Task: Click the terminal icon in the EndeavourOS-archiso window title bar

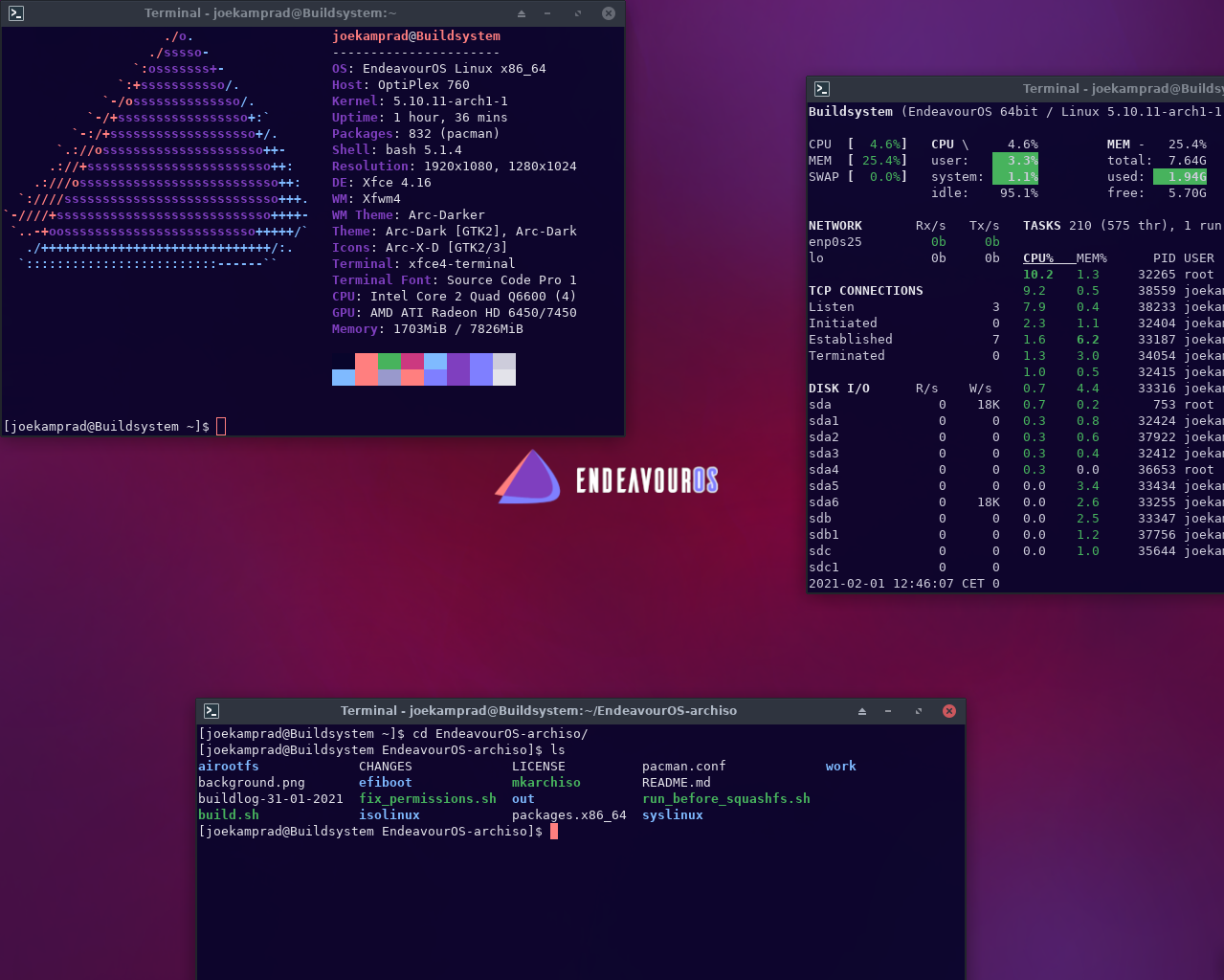Action: pyautogui.click(x=211, y=711)
